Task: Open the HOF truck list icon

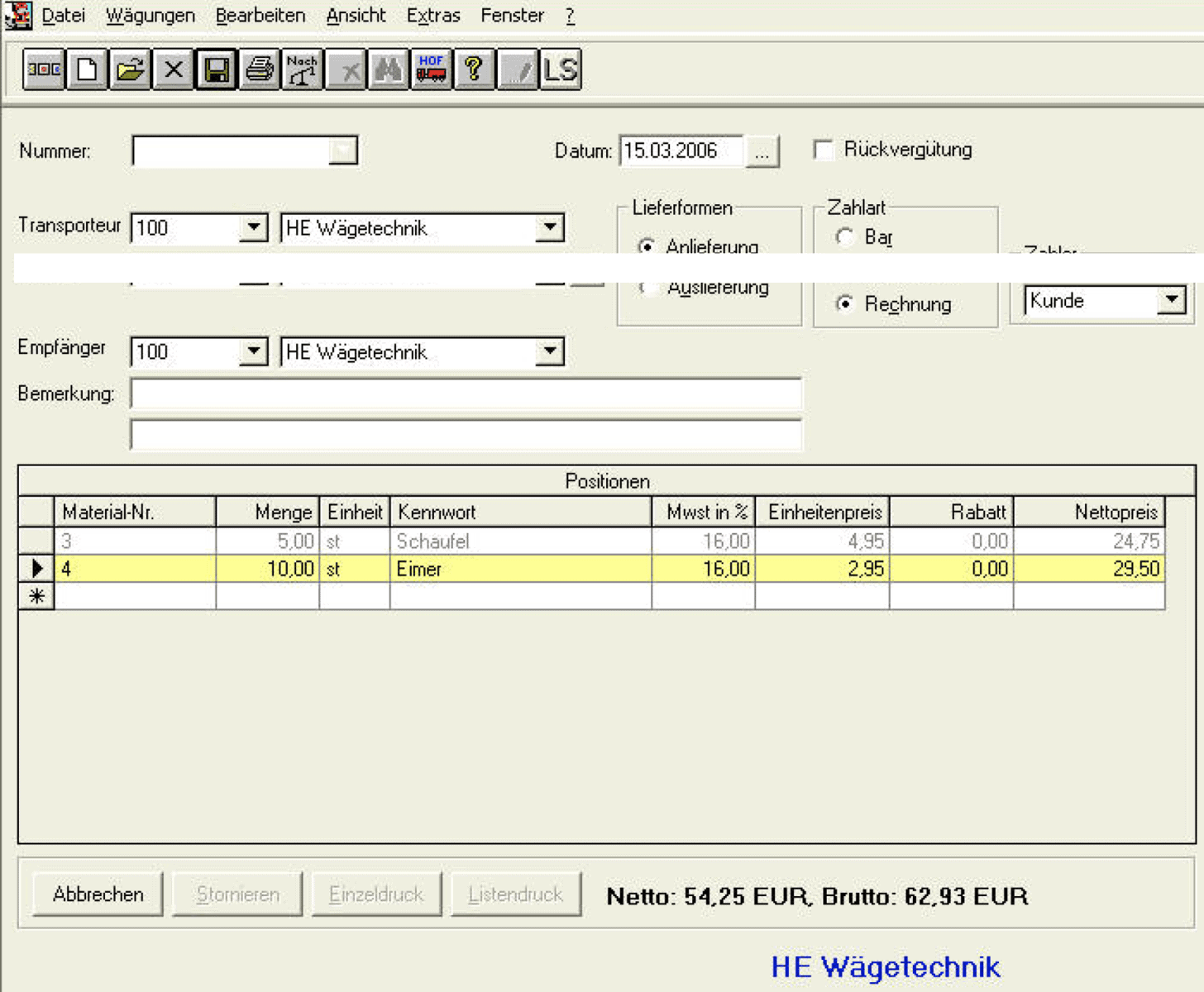Action: pyautogui.click(x=432, y=69)
